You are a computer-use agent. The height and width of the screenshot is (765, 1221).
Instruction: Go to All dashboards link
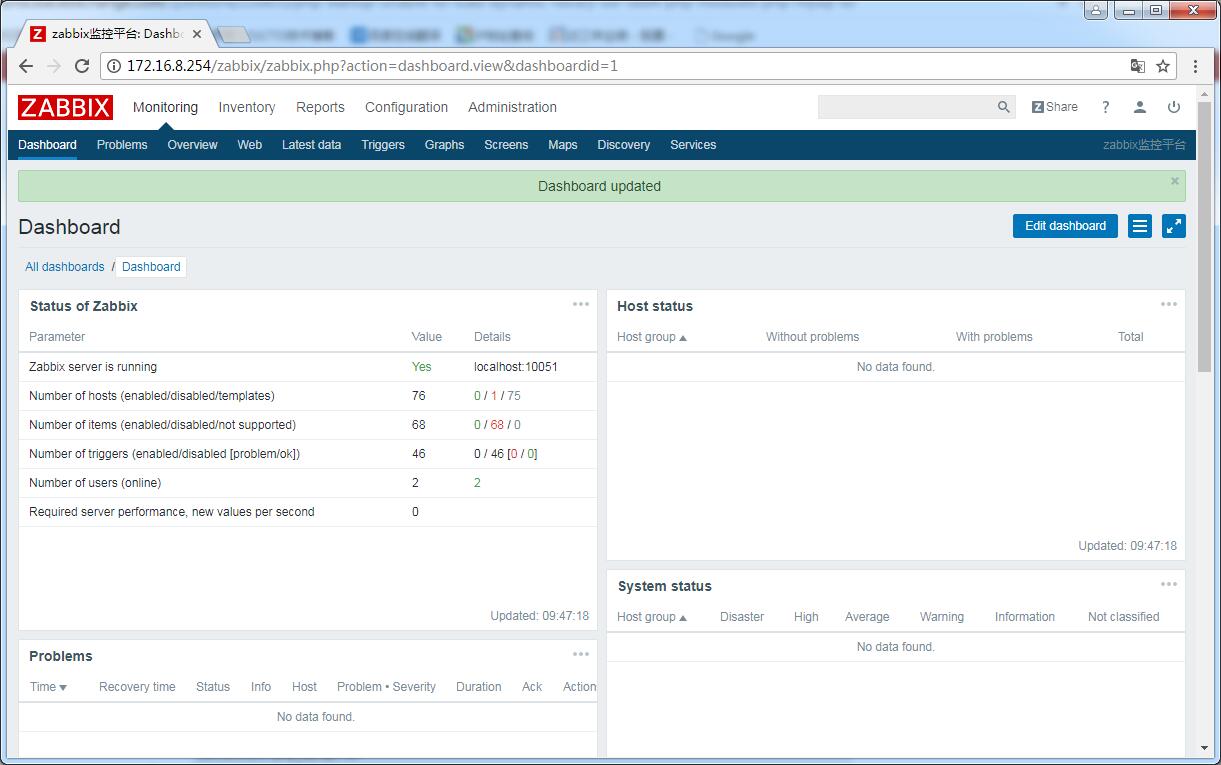[65, 267]
